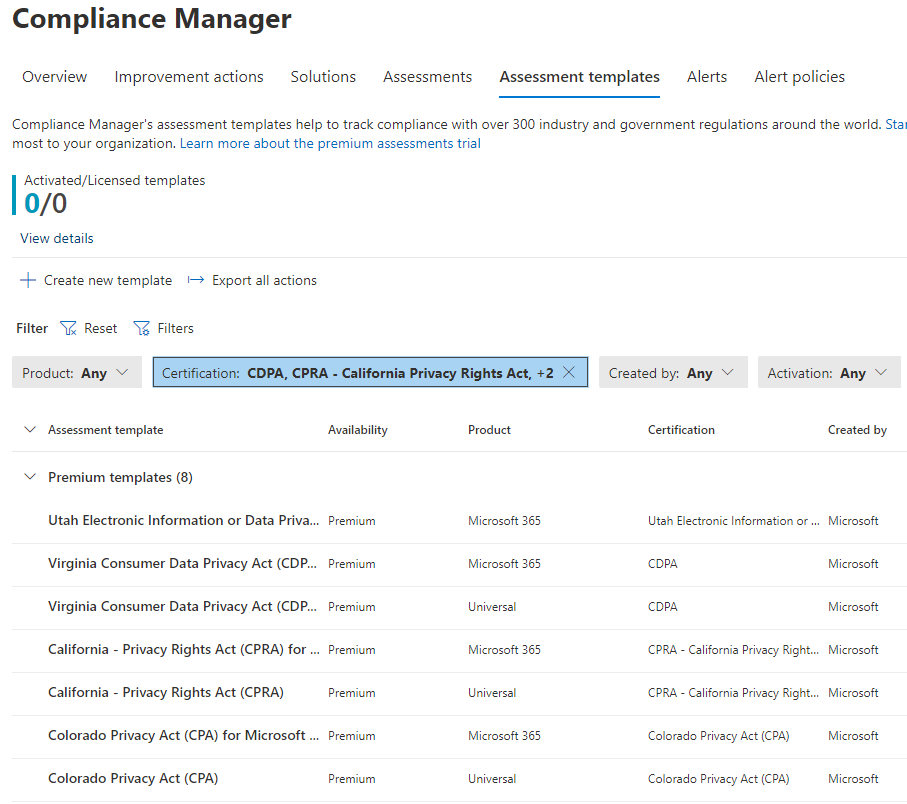Open Colorado Privacy Act (CPA) for Microsoft template
Image resolution: width=907 pixels, height=804 pixels.
pyautogui.click(x=183, y=735)
